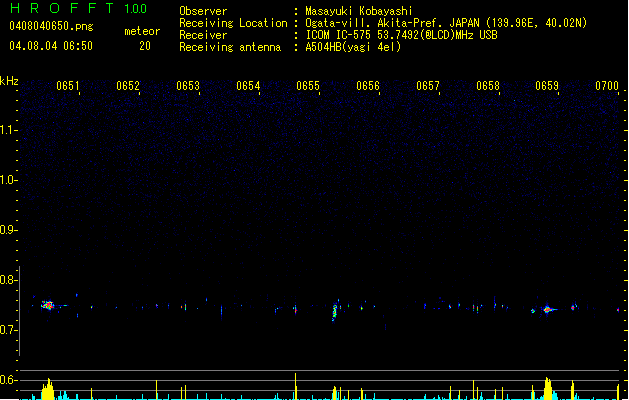This screenshot has width=629, height=400.
Task: Click the 0658 time marker
Action: coord(488,86)
